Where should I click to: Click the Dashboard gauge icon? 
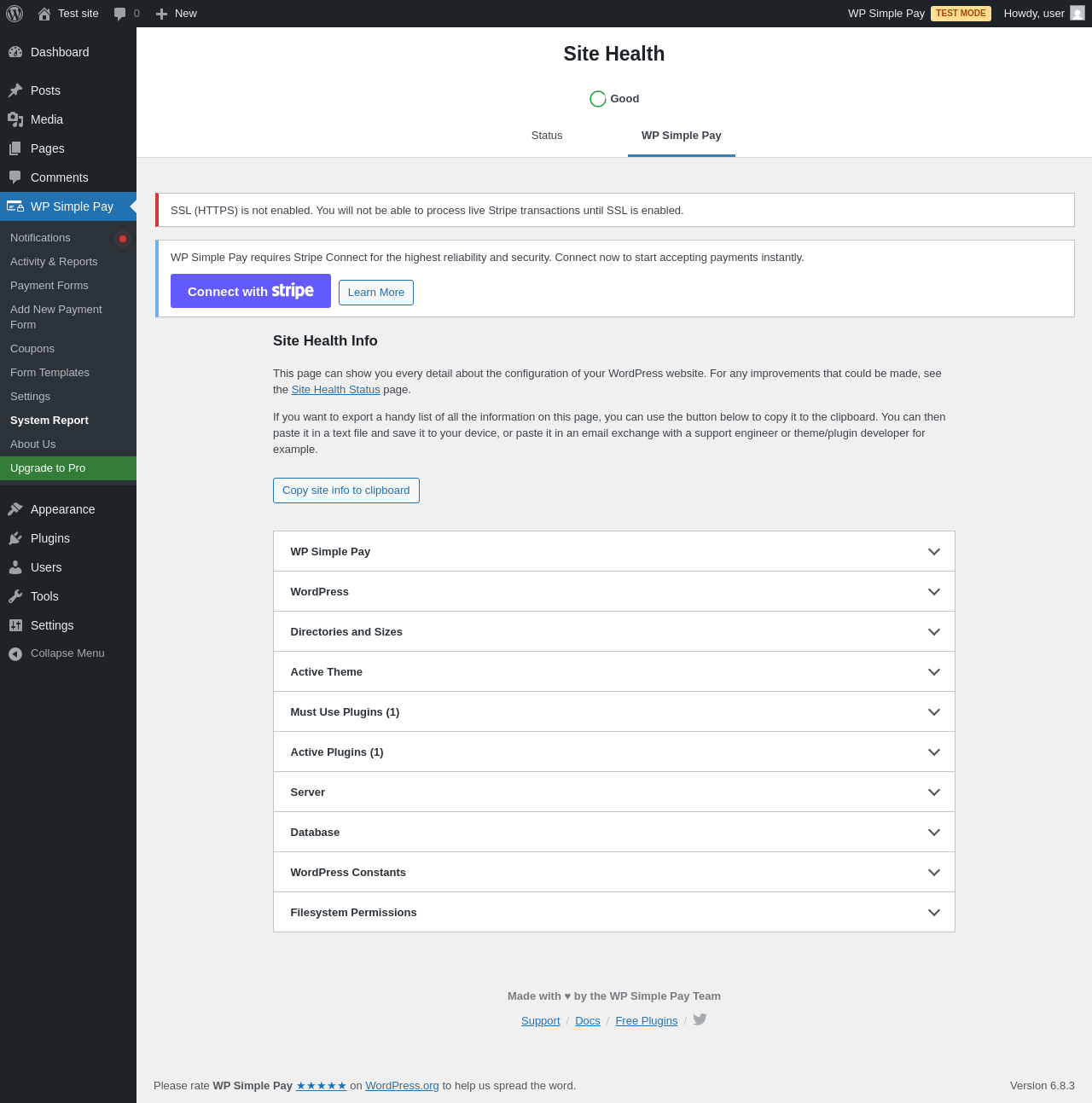tap(15, 52)
